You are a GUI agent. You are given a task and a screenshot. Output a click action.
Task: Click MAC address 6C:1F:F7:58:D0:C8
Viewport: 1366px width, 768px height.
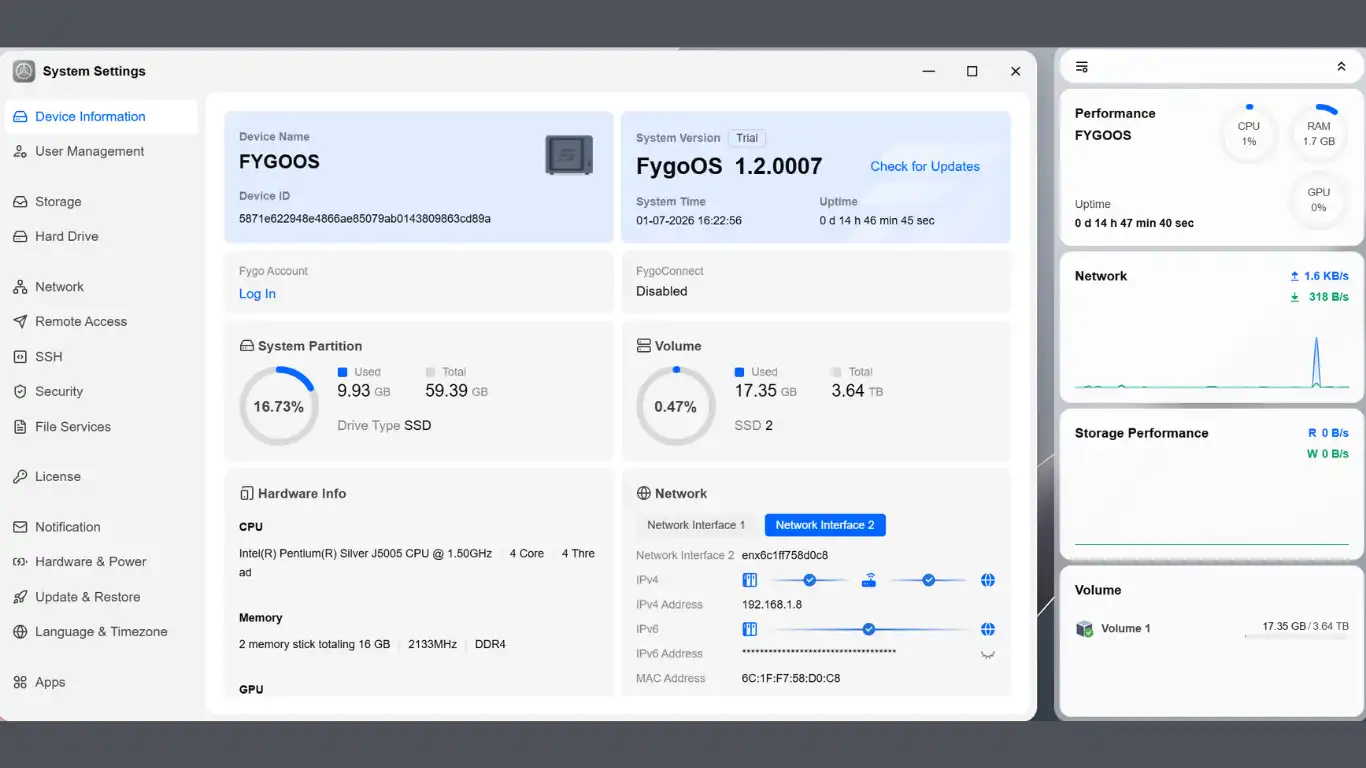pyautogui.click(x=791, y=679)
